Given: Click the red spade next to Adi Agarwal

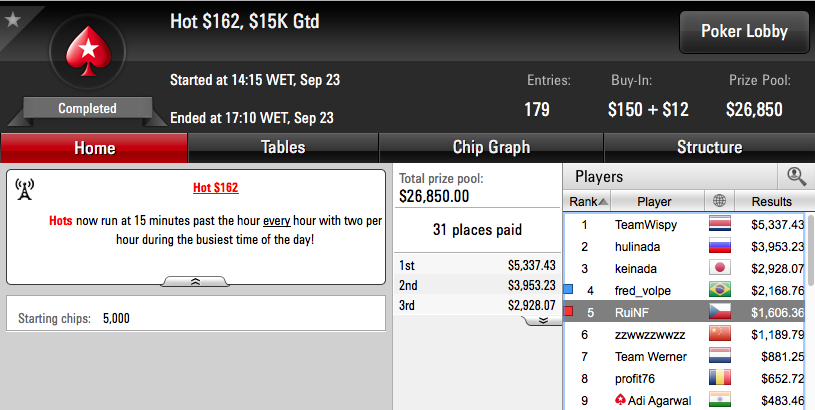Looking at the screenshot, I should click(x=620, y=400).
